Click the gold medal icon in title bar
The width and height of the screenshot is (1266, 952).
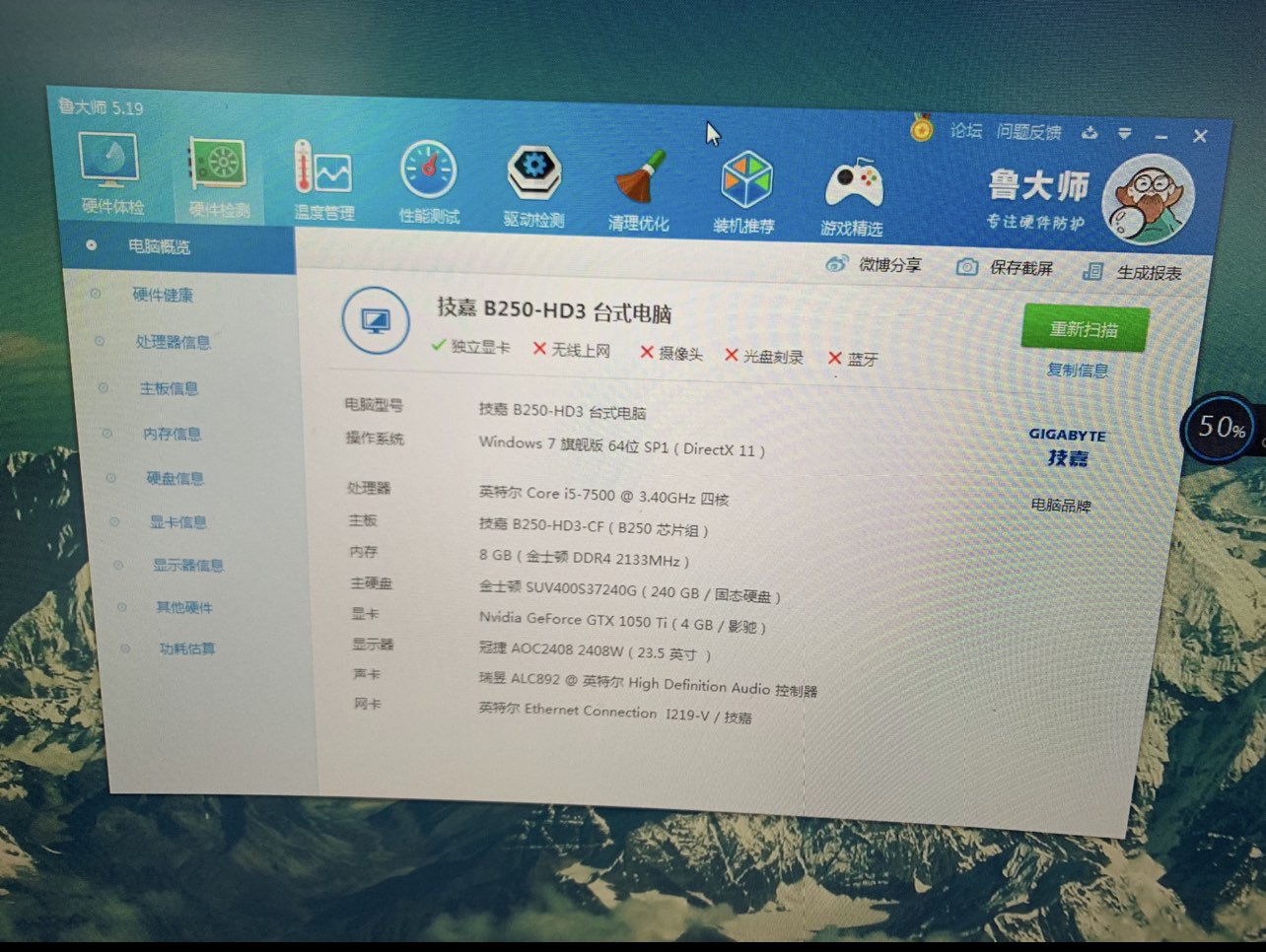921,128
